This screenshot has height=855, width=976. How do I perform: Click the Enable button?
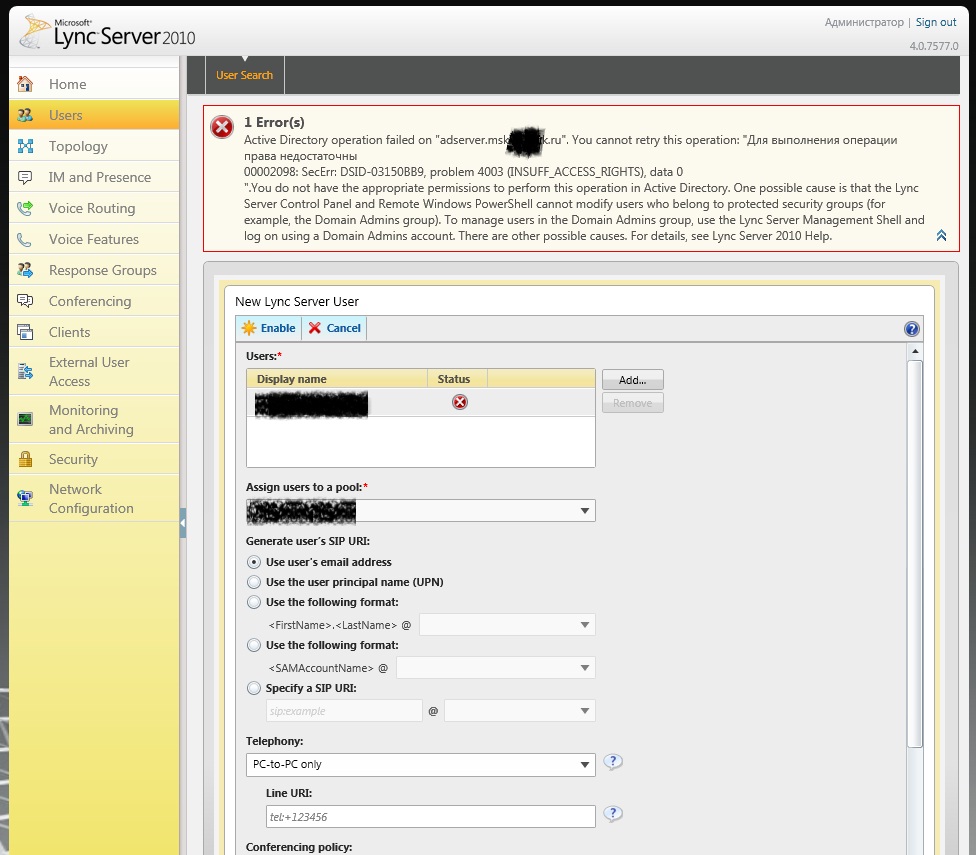269,328
